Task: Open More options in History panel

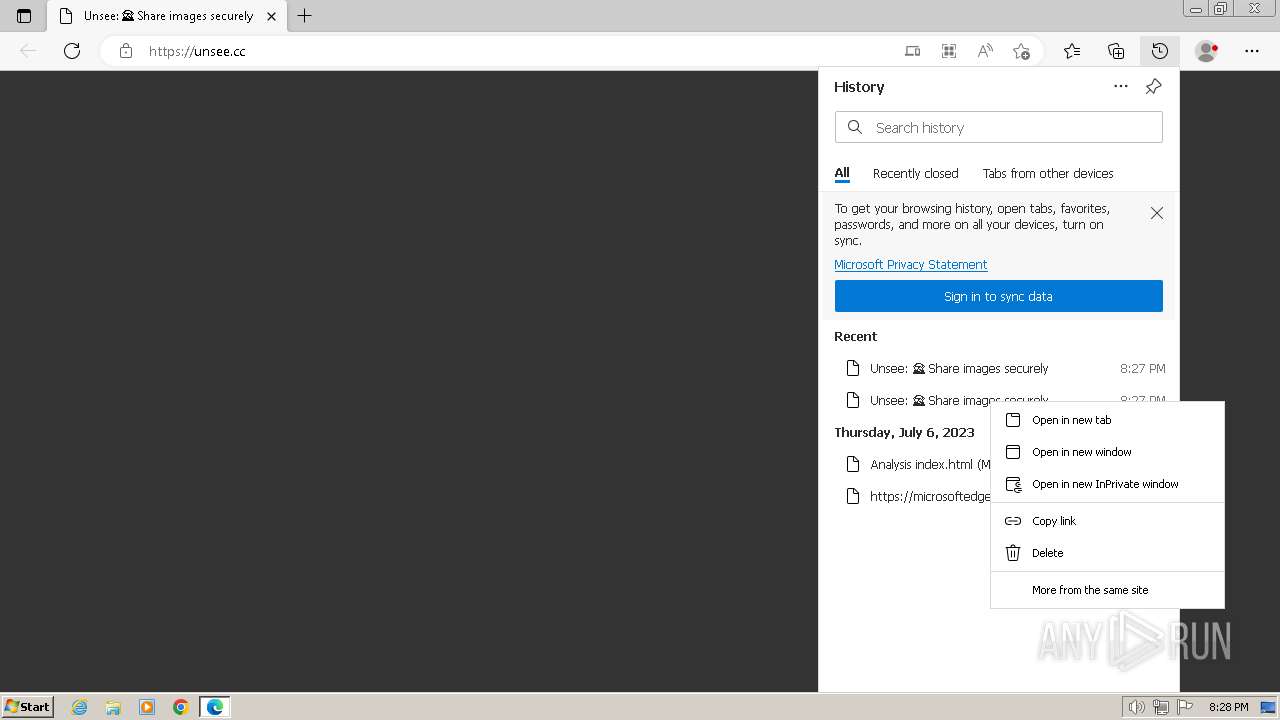Action: 1121,87
